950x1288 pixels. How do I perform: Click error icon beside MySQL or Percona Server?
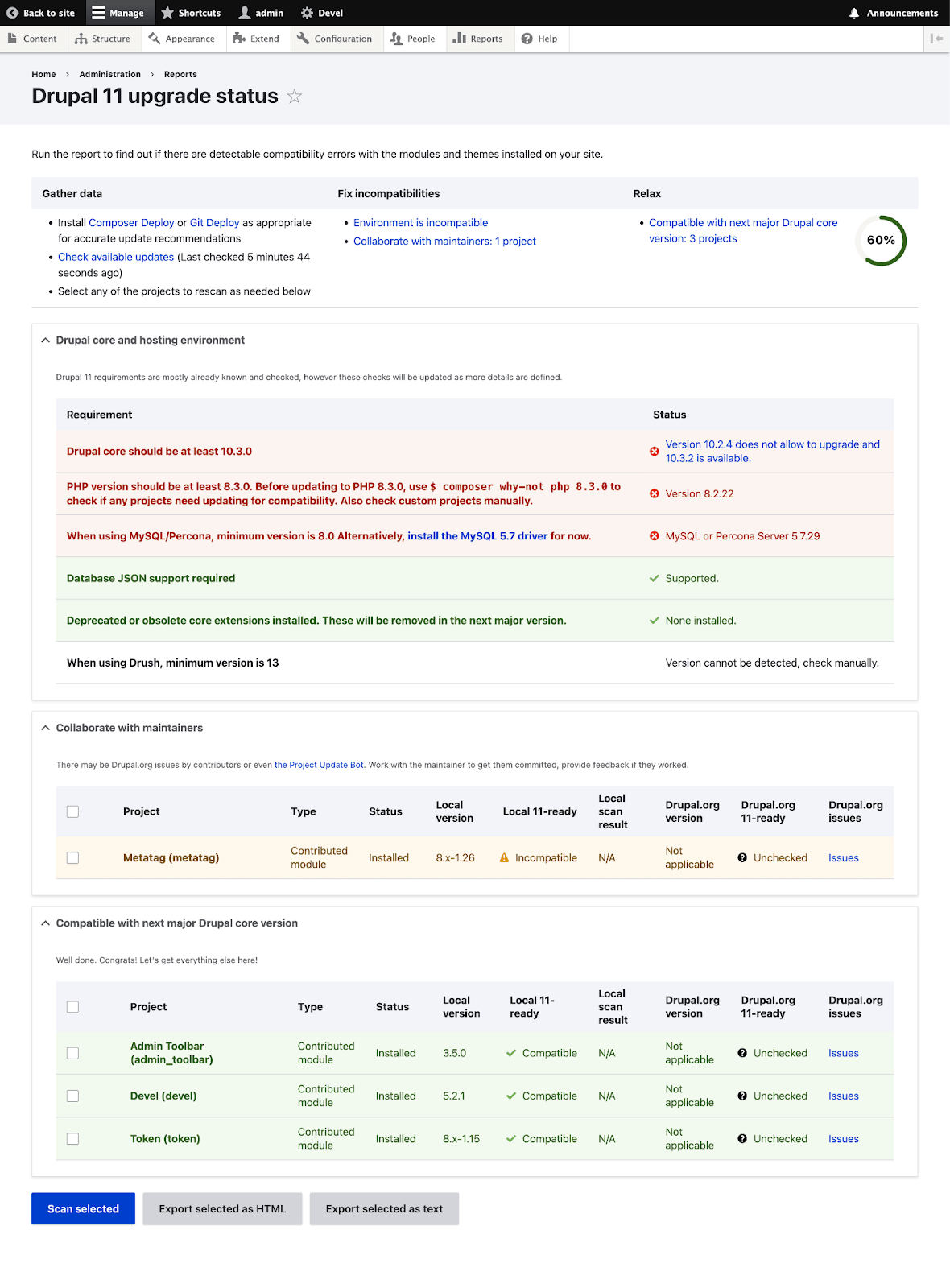click(655, 536)
